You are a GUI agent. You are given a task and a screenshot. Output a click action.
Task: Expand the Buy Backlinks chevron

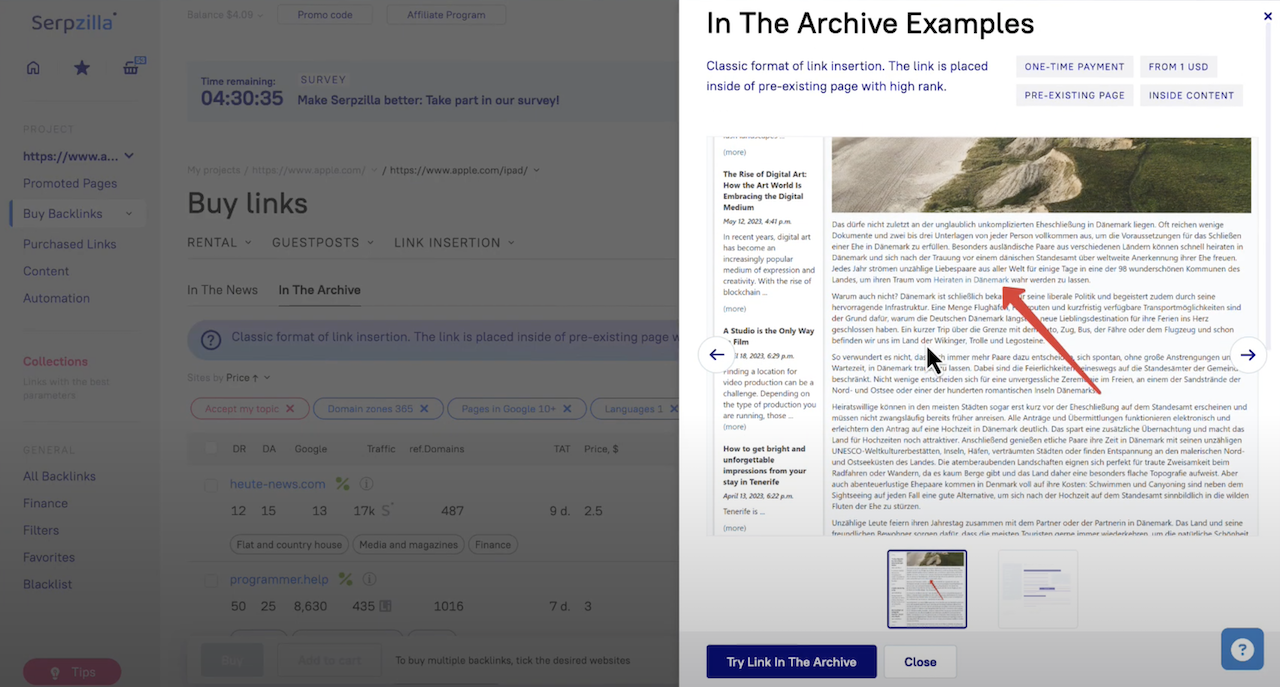(x=129, y=213)
